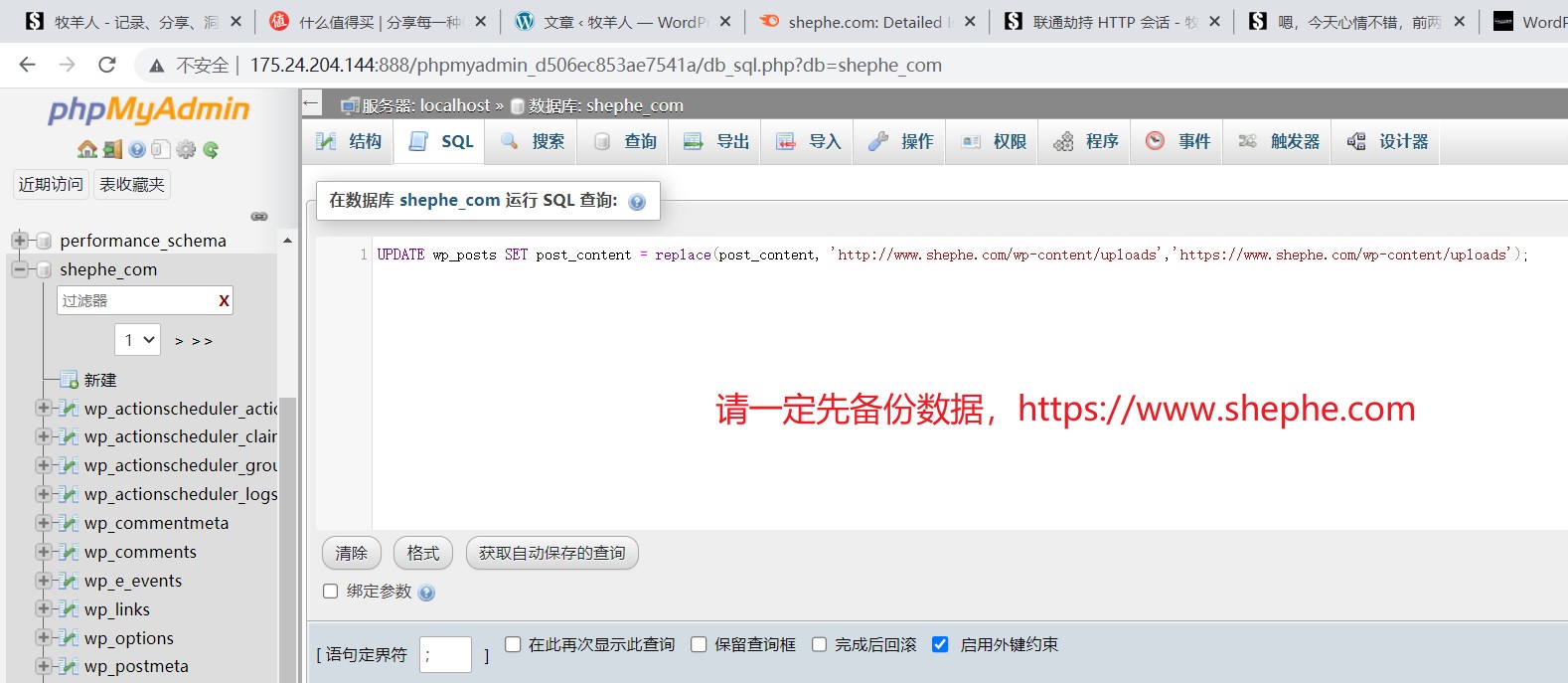1568x683 pixels.
Task: Check the 保留查询框 option
Action: coord(700,644)
